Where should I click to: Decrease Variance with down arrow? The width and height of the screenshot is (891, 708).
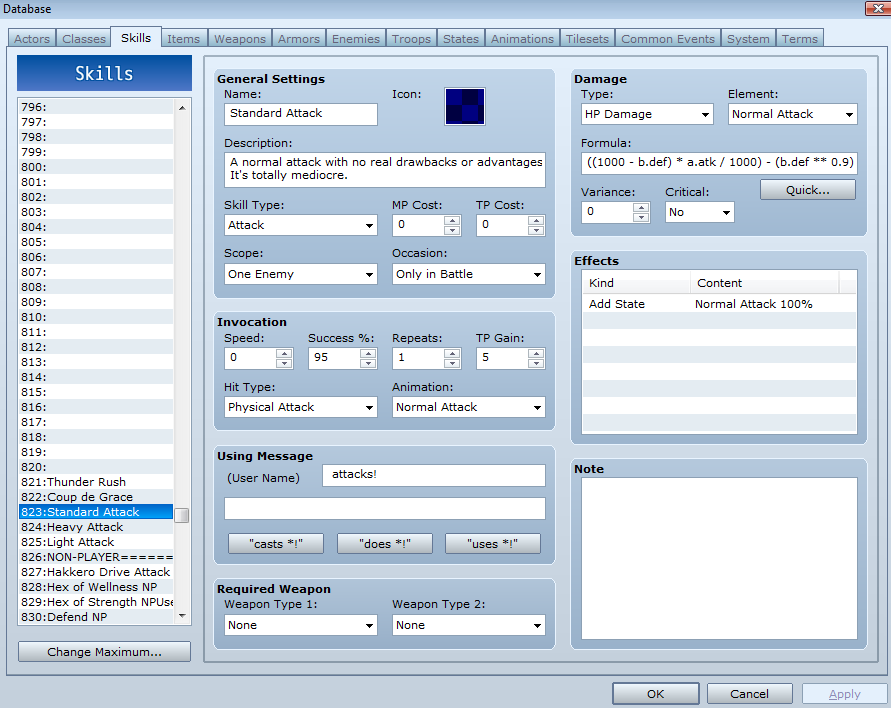tap(641, 217)
